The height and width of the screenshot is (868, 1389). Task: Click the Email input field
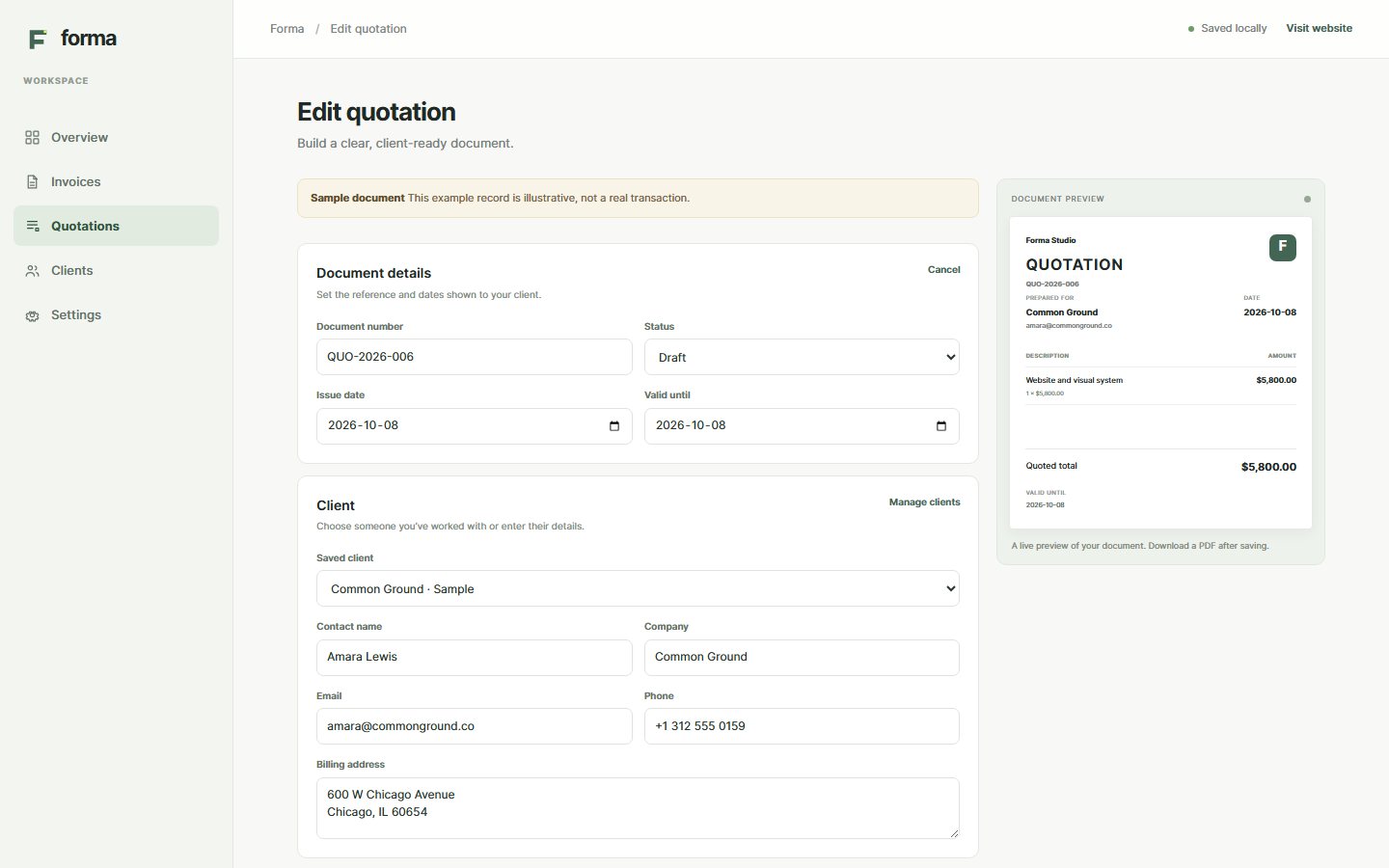click(x=474, y=726)
